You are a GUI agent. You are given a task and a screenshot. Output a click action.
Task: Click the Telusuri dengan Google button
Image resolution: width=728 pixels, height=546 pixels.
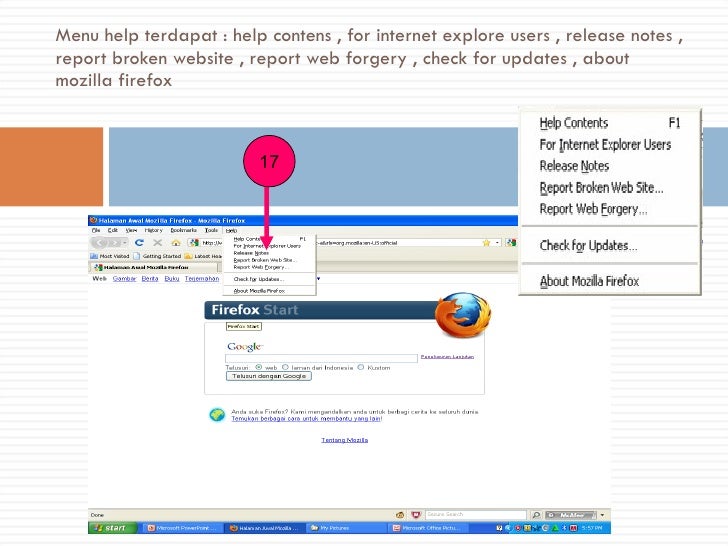pyautogui.click(x=269, y=376)
